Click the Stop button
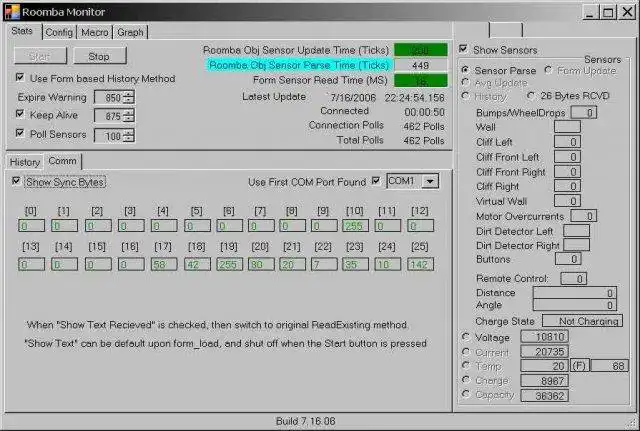 pos(99,56)
